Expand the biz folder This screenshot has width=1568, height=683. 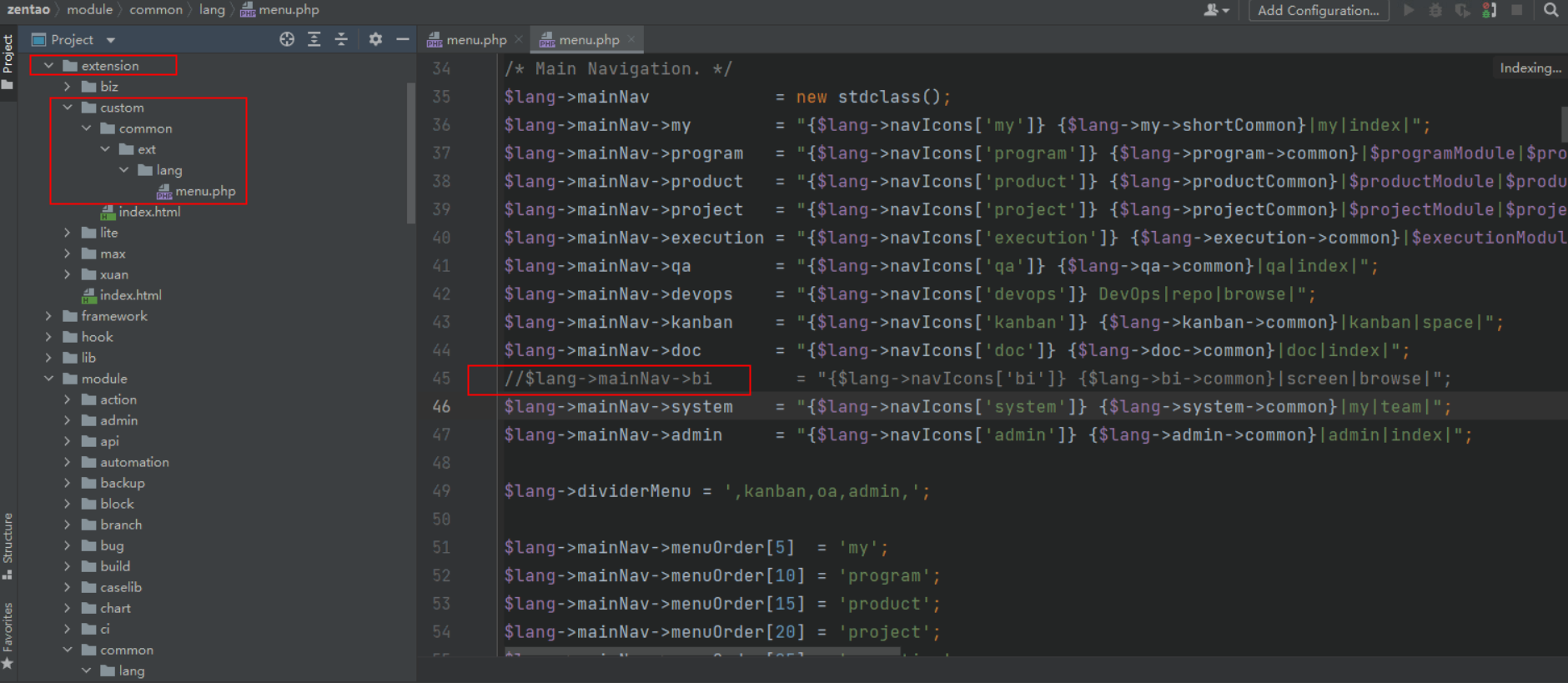(68, 87)
